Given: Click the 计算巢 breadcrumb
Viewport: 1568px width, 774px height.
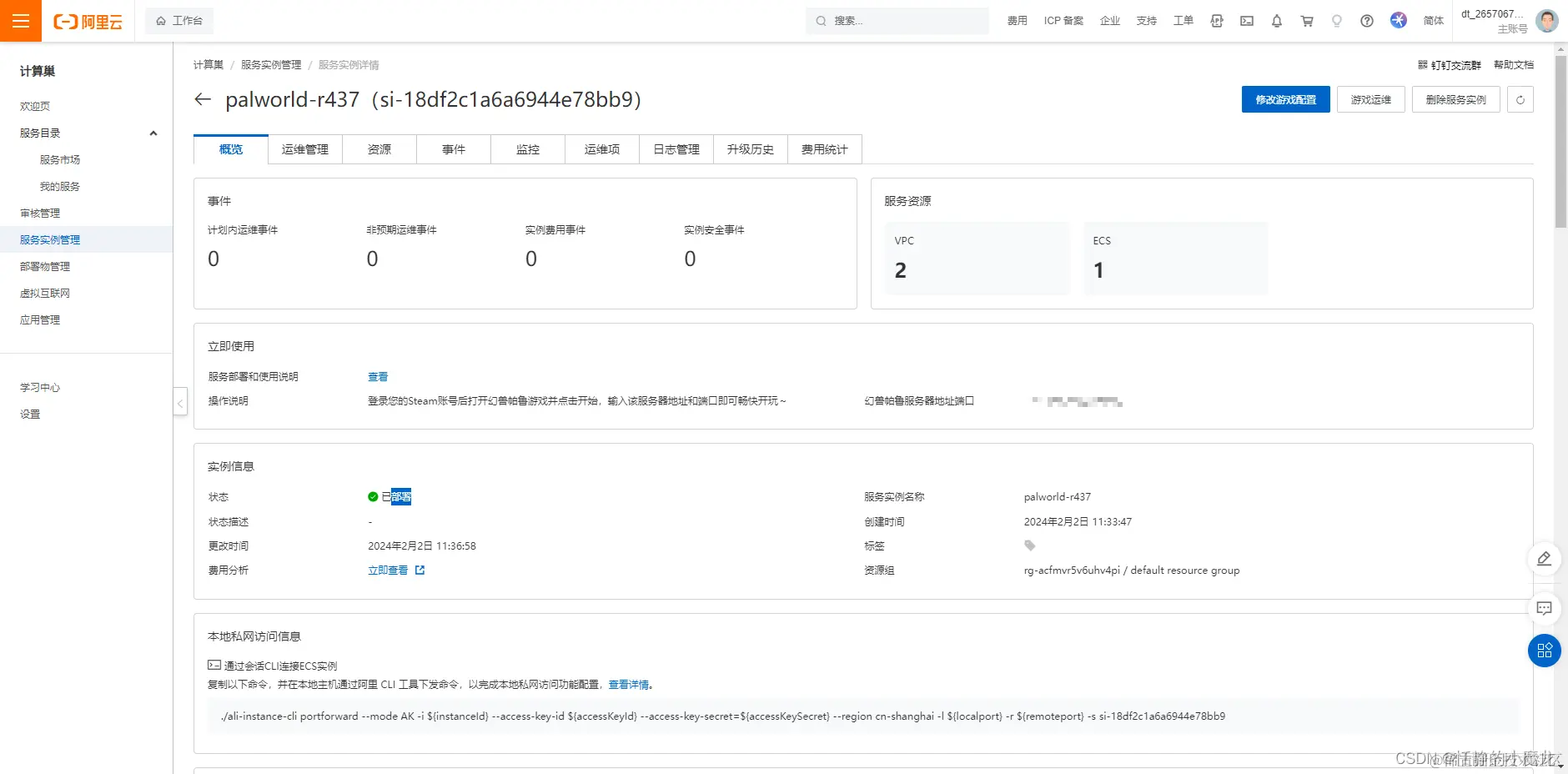Looking at the screenshot, I should point(209,64).
